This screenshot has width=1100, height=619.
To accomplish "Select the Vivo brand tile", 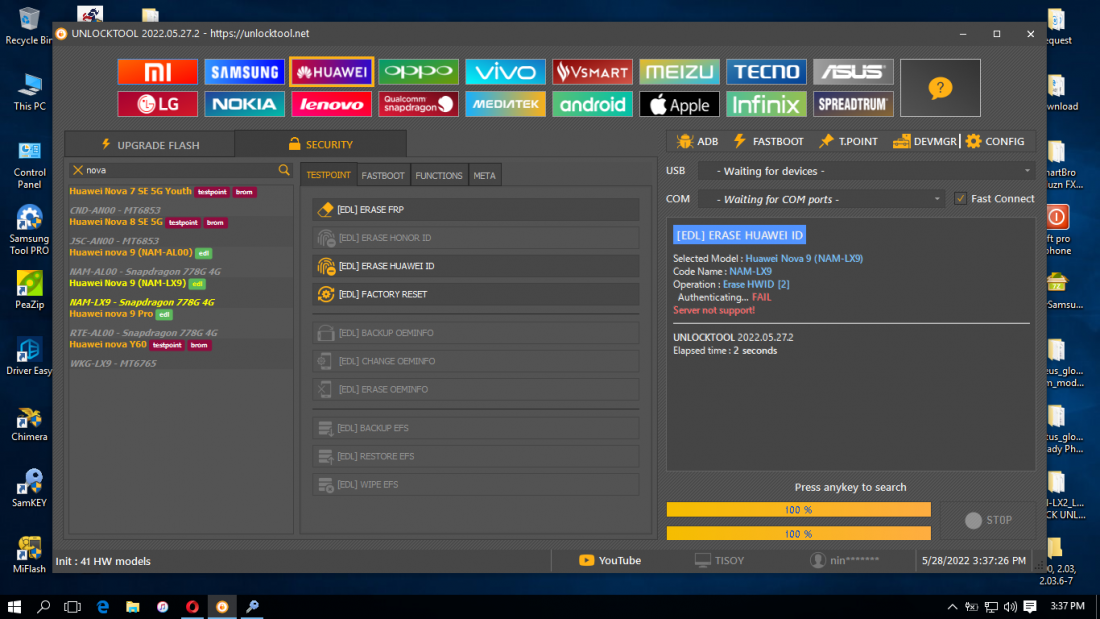I will (506, 72).
